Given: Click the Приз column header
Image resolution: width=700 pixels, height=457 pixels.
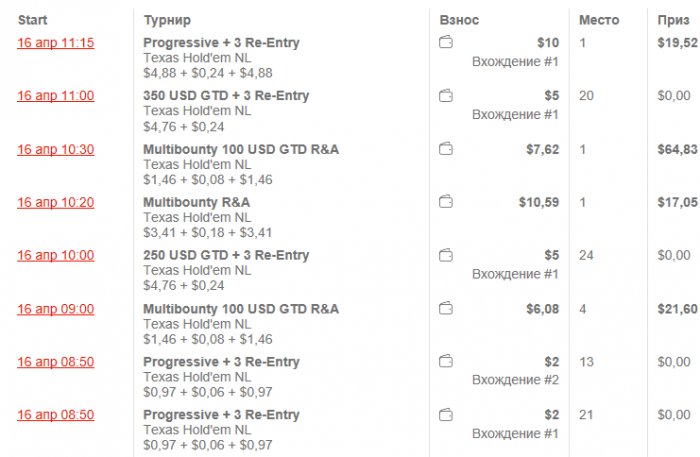Looking at the screenshot, I should click(672, 20).
